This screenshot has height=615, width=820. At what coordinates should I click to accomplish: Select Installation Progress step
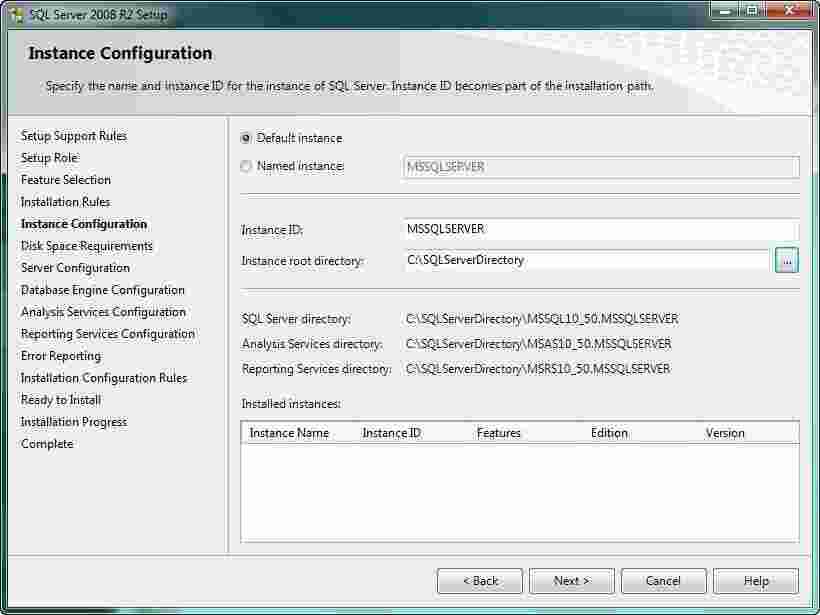pos(74,422)
